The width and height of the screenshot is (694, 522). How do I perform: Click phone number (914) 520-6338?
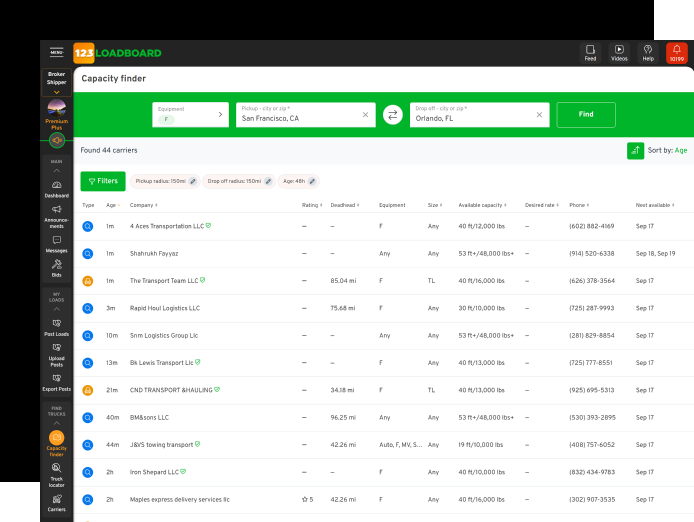pyautogui.click(x=591, y=254)
